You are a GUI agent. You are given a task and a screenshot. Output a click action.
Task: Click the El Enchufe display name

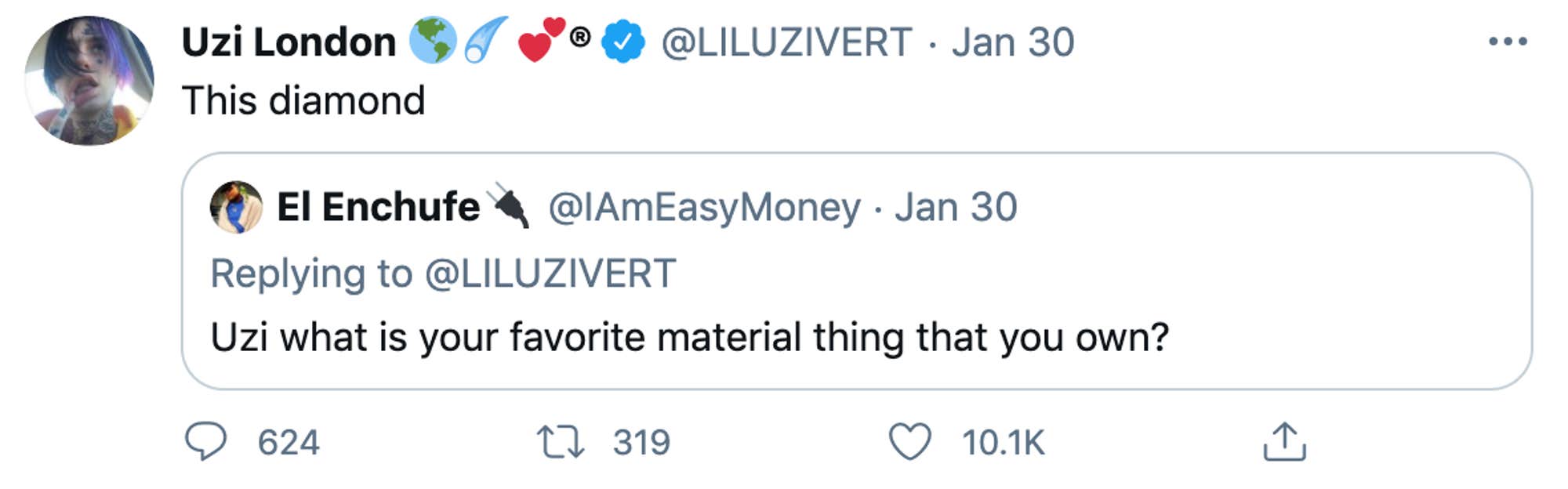pos(378,207)
